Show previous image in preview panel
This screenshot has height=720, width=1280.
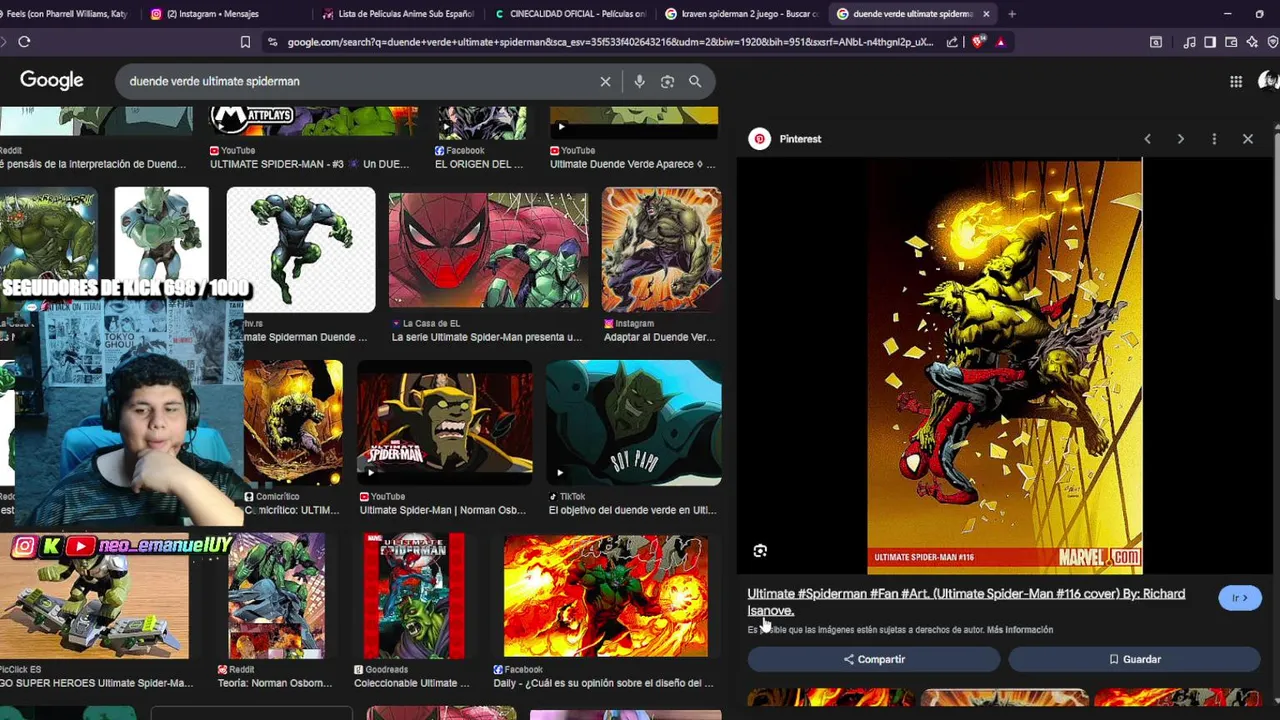click(1147, 139)
